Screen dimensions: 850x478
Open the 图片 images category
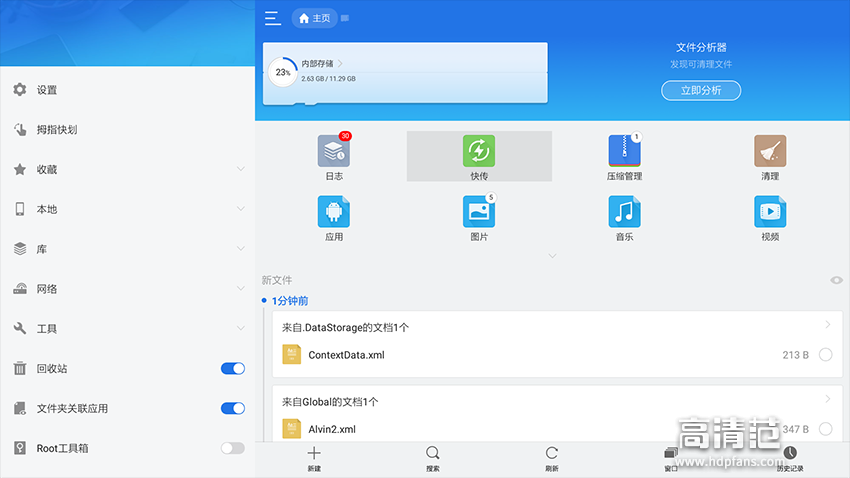pos(479,218)
